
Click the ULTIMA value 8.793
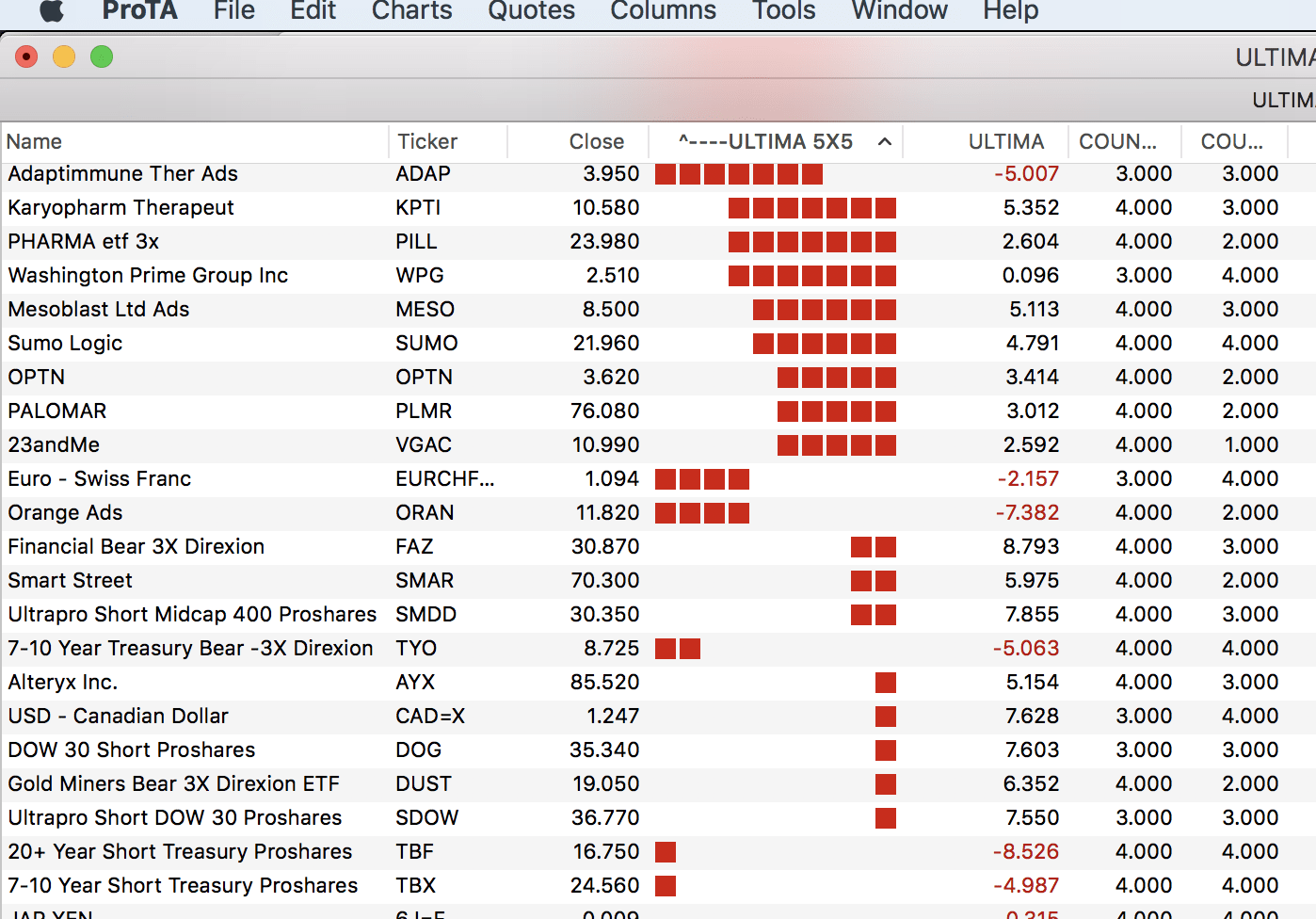pos(1031,547)
